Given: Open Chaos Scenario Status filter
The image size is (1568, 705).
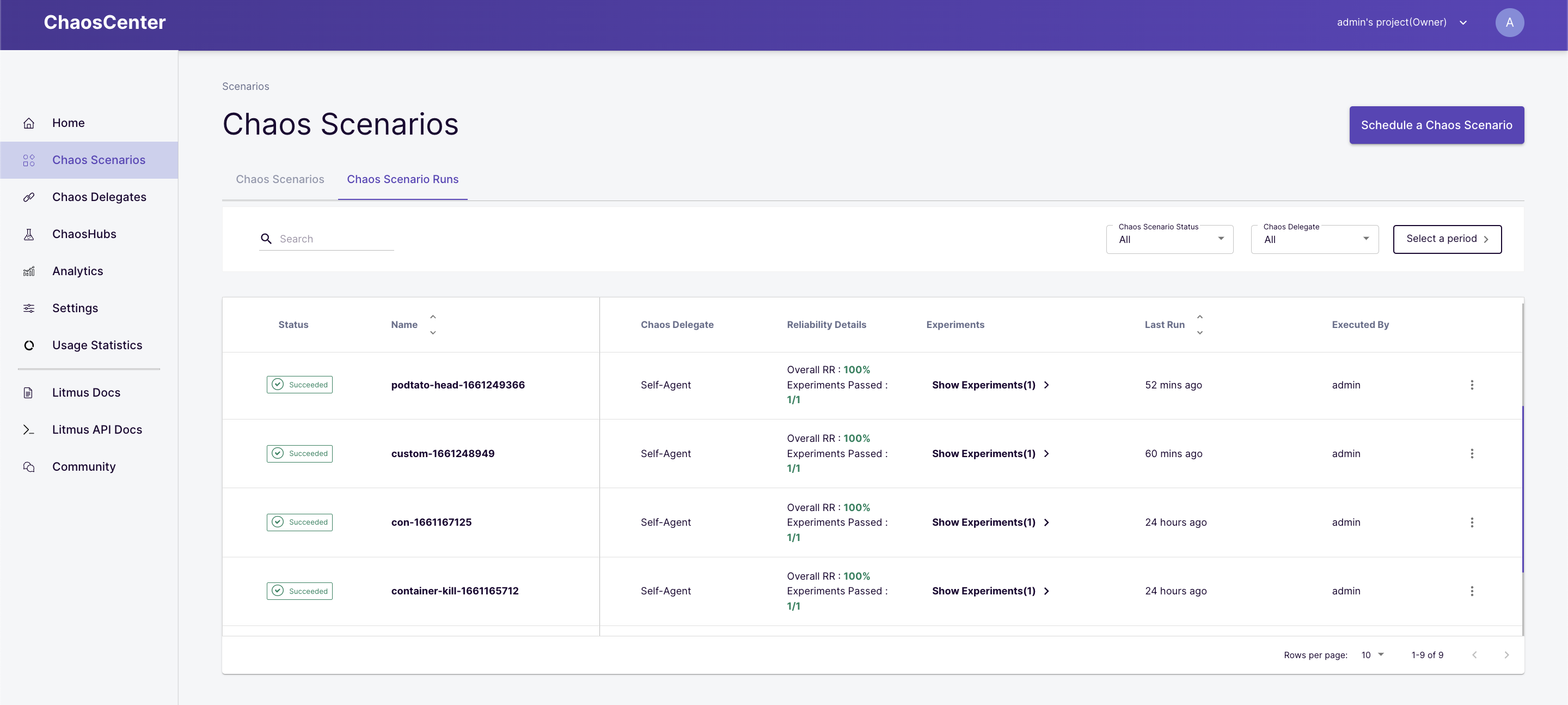Looking at the screenshot, I should [x=1169, y=240].
